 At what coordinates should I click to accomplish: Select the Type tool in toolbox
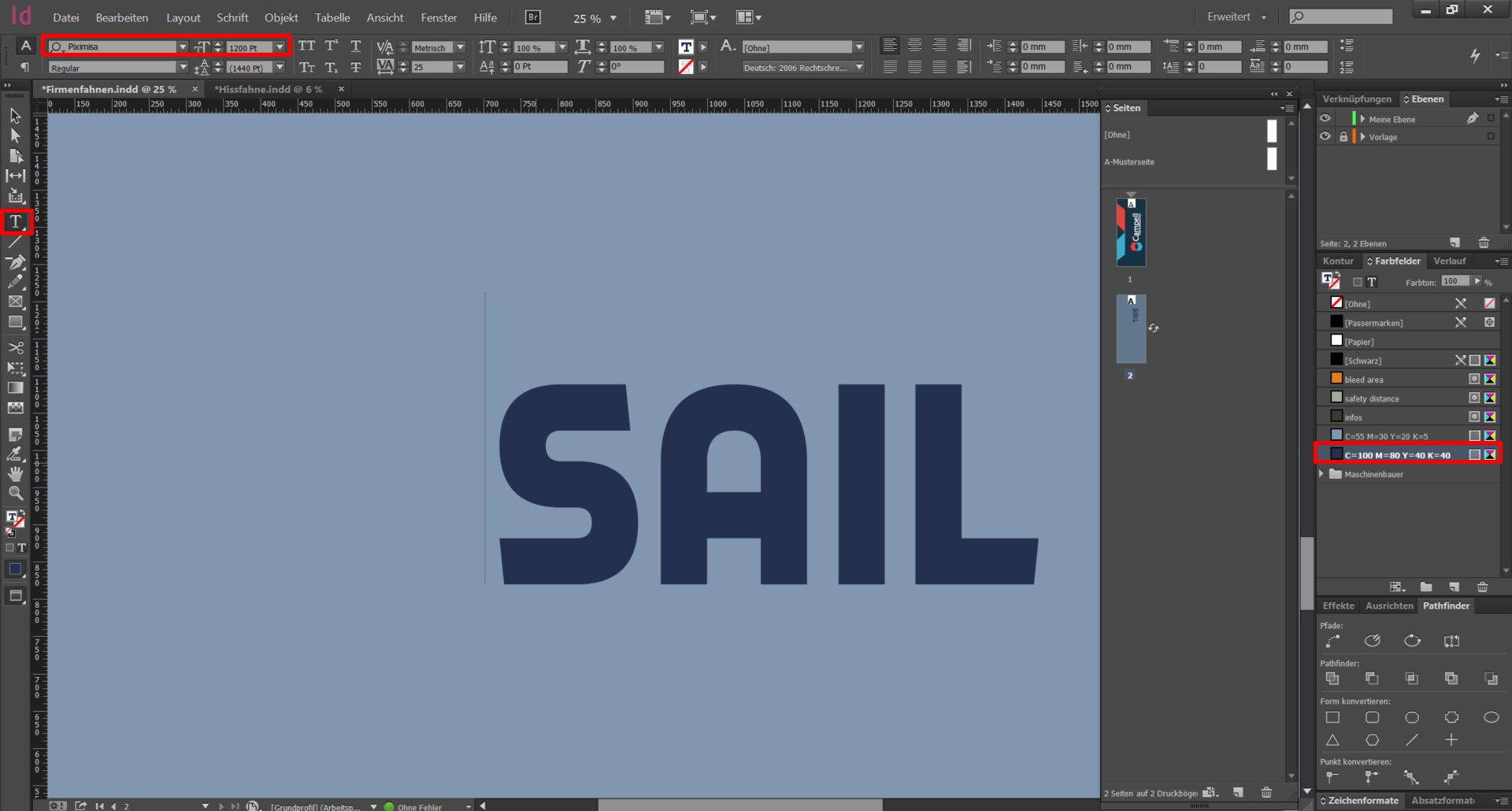tap(15, 222)
